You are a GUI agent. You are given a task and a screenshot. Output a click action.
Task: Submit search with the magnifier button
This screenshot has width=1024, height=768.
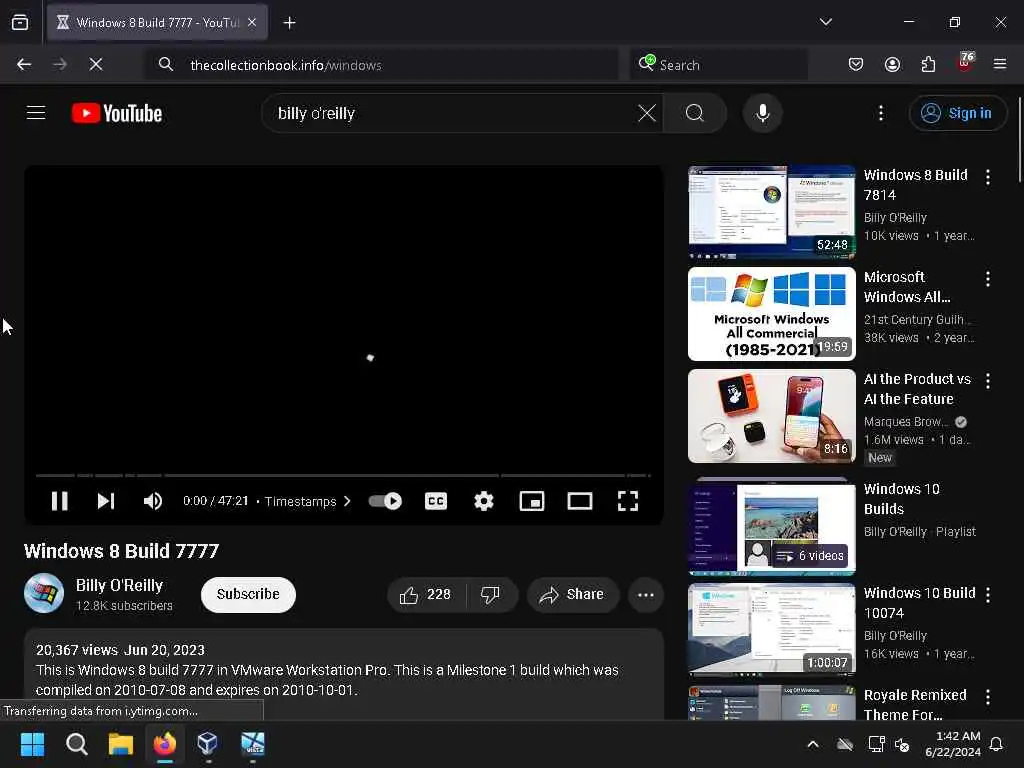tap(695, 113)
